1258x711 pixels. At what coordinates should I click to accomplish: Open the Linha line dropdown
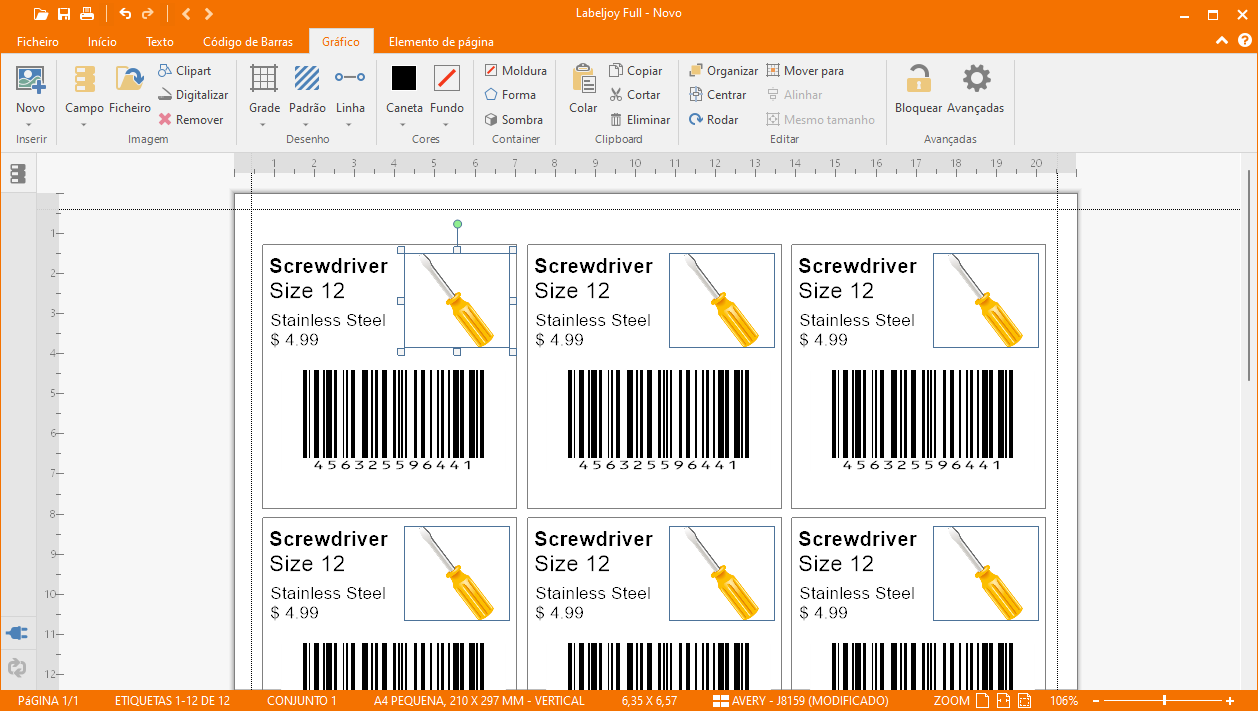click(350, 96)
